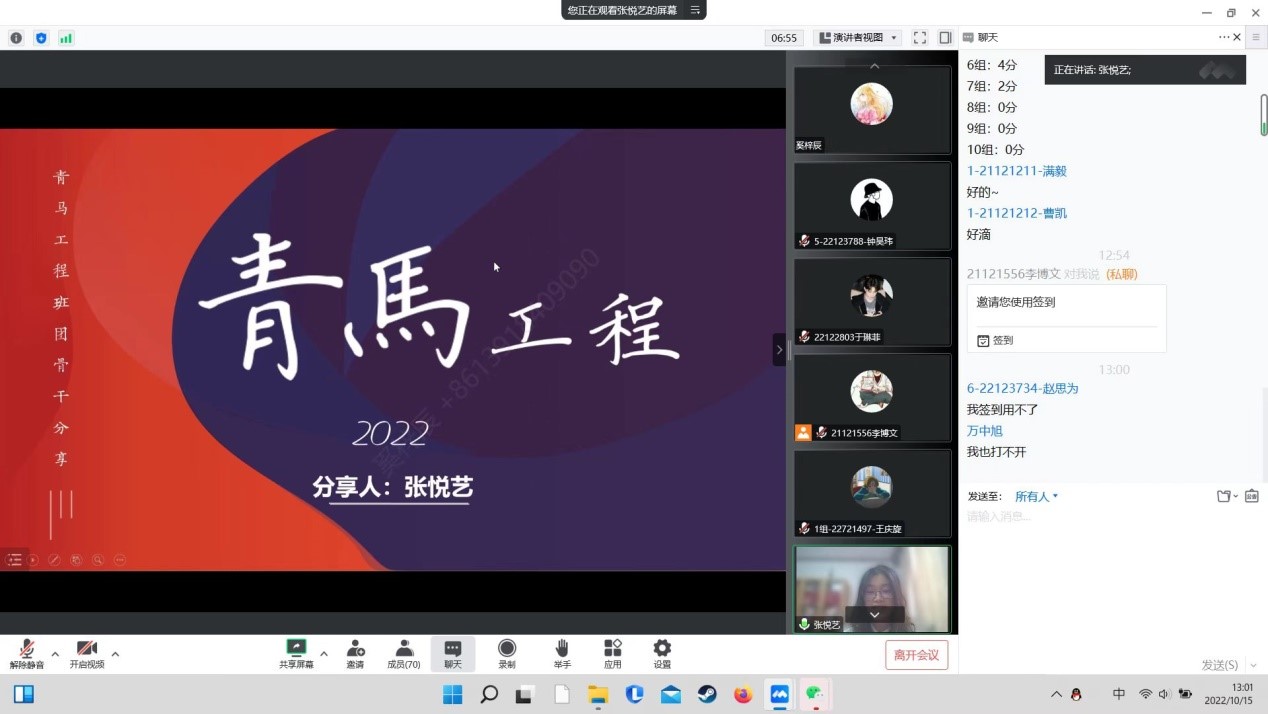This screenshot has width=1268, height=714.
Task: Open the 应用 (Apps) icon
Action: pyautogui.click(x=612, y=649)
